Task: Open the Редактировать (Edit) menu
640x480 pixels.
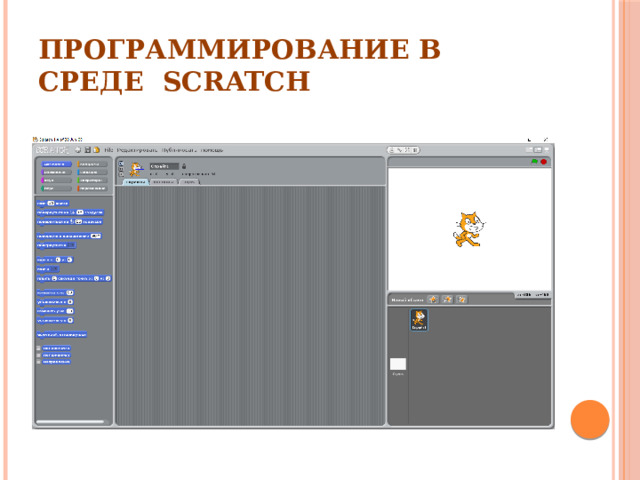Action: point(137,150)
